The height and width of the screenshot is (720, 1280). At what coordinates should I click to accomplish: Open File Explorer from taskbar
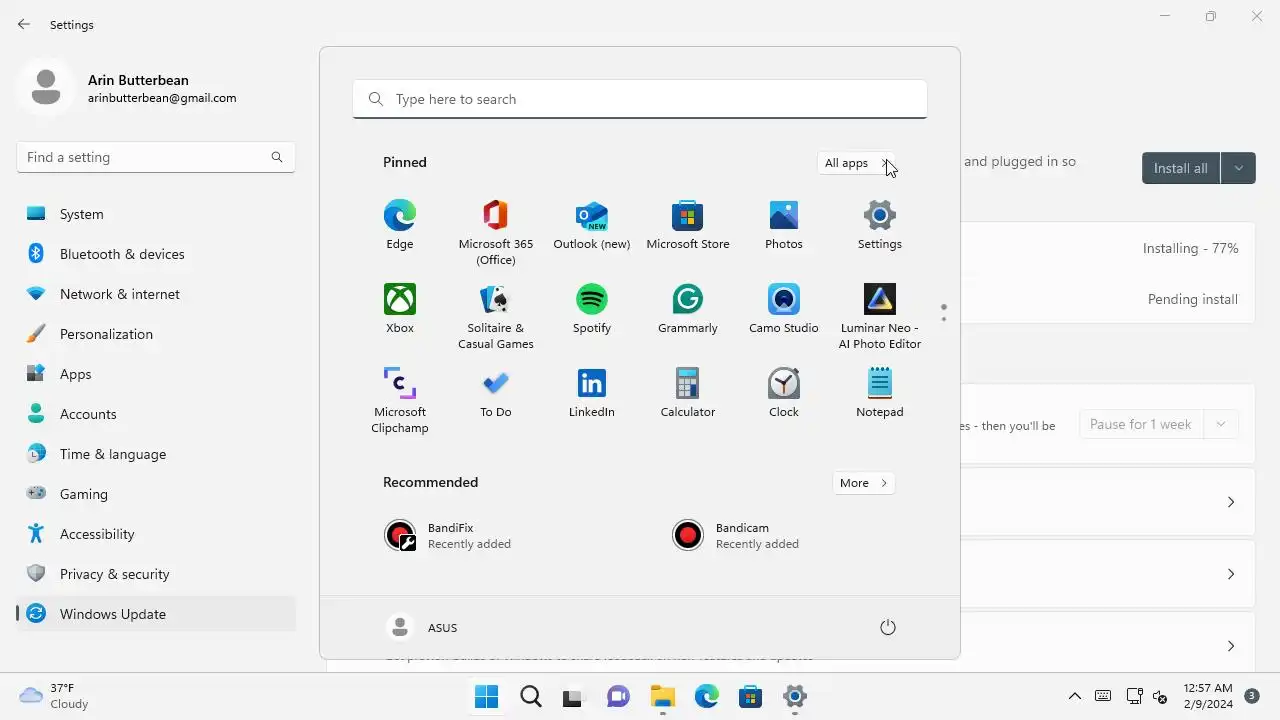pos(662,696)
